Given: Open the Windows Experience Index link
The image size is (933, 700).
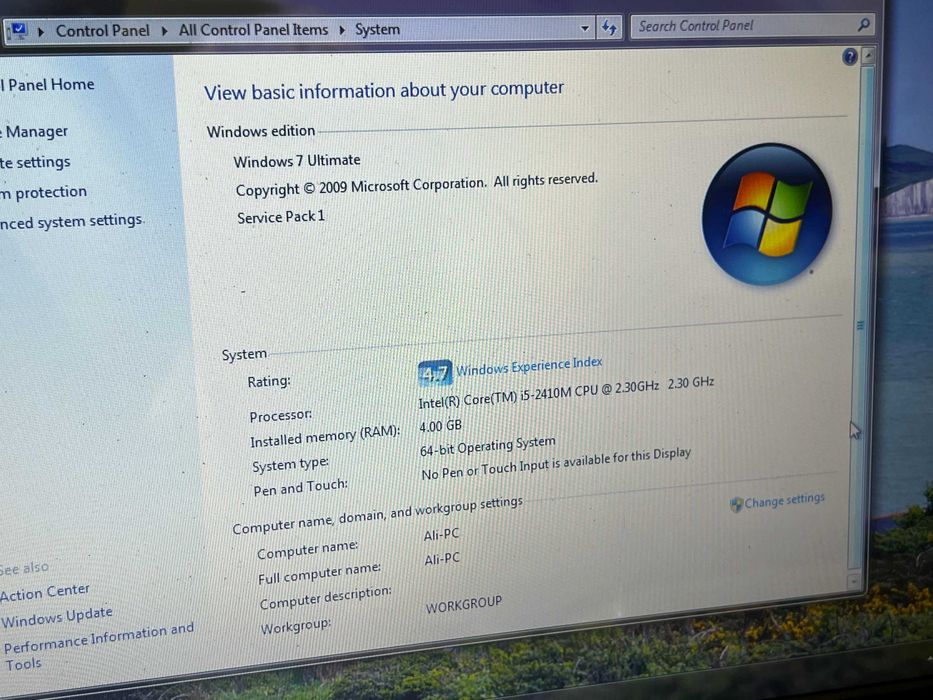Looking at the screenshot, I should click(529, 366).
